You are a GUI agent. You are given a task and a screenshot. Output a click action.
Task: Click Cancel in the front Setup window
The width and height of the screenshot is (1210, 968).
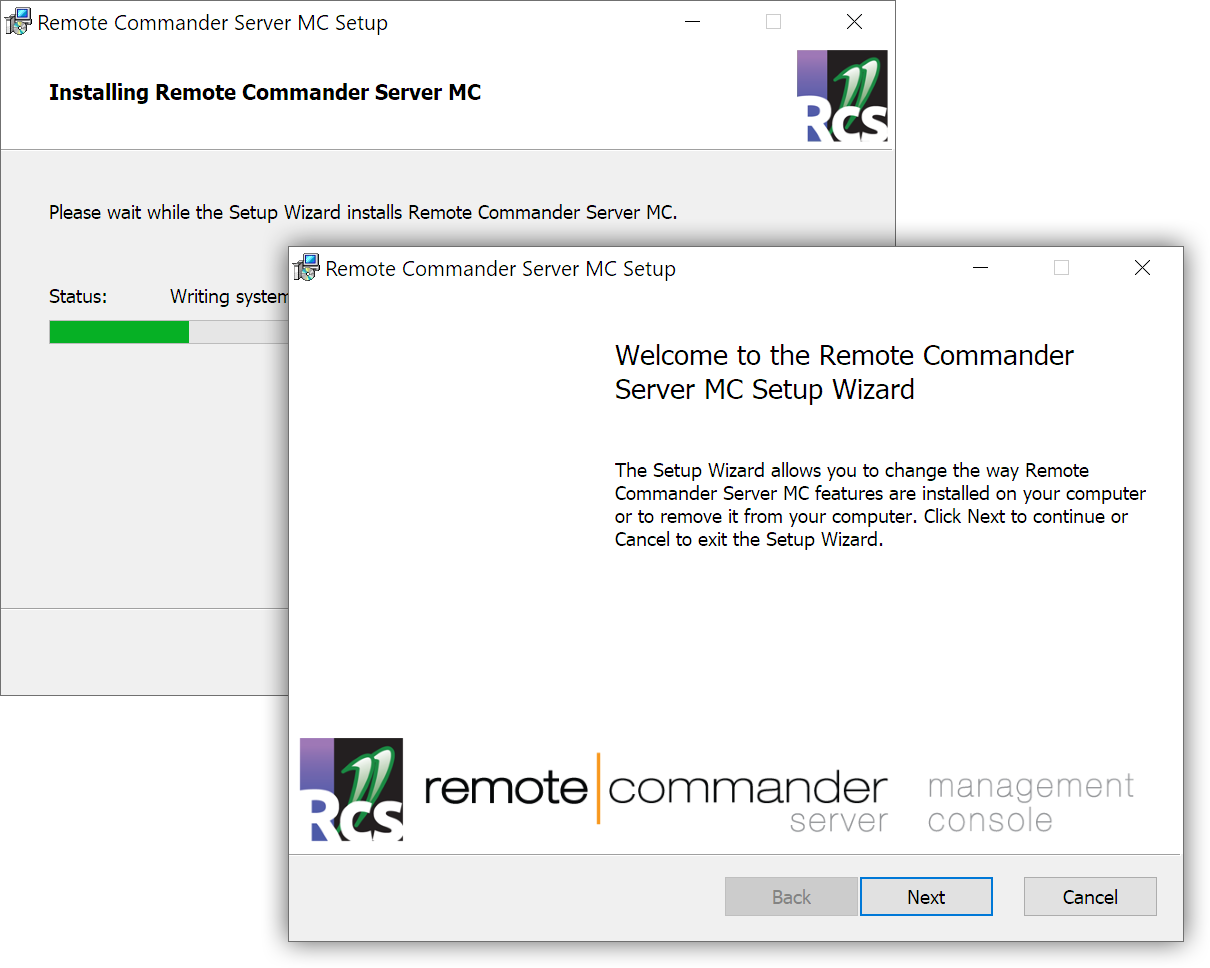click(x=1090, y=897)
